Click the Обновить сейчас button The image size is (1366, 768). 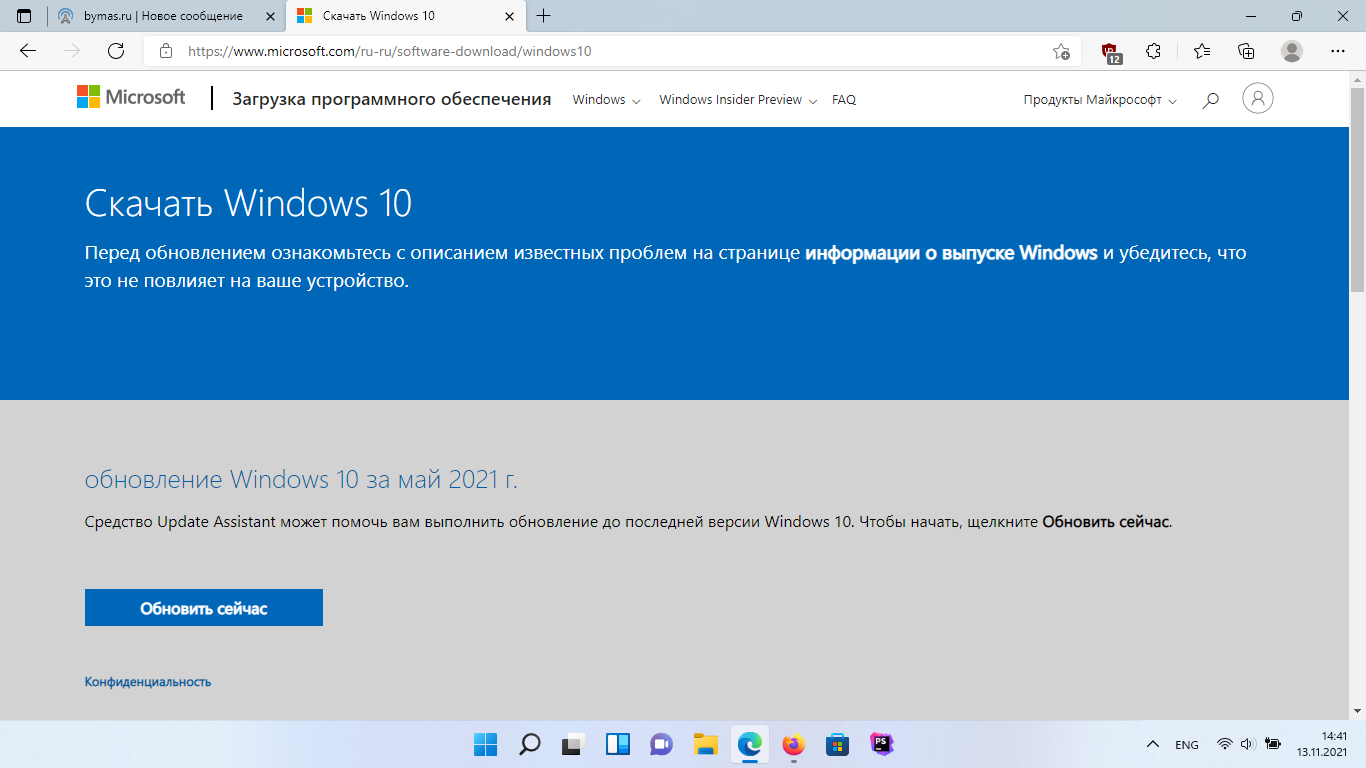click(x=204, y=608)
